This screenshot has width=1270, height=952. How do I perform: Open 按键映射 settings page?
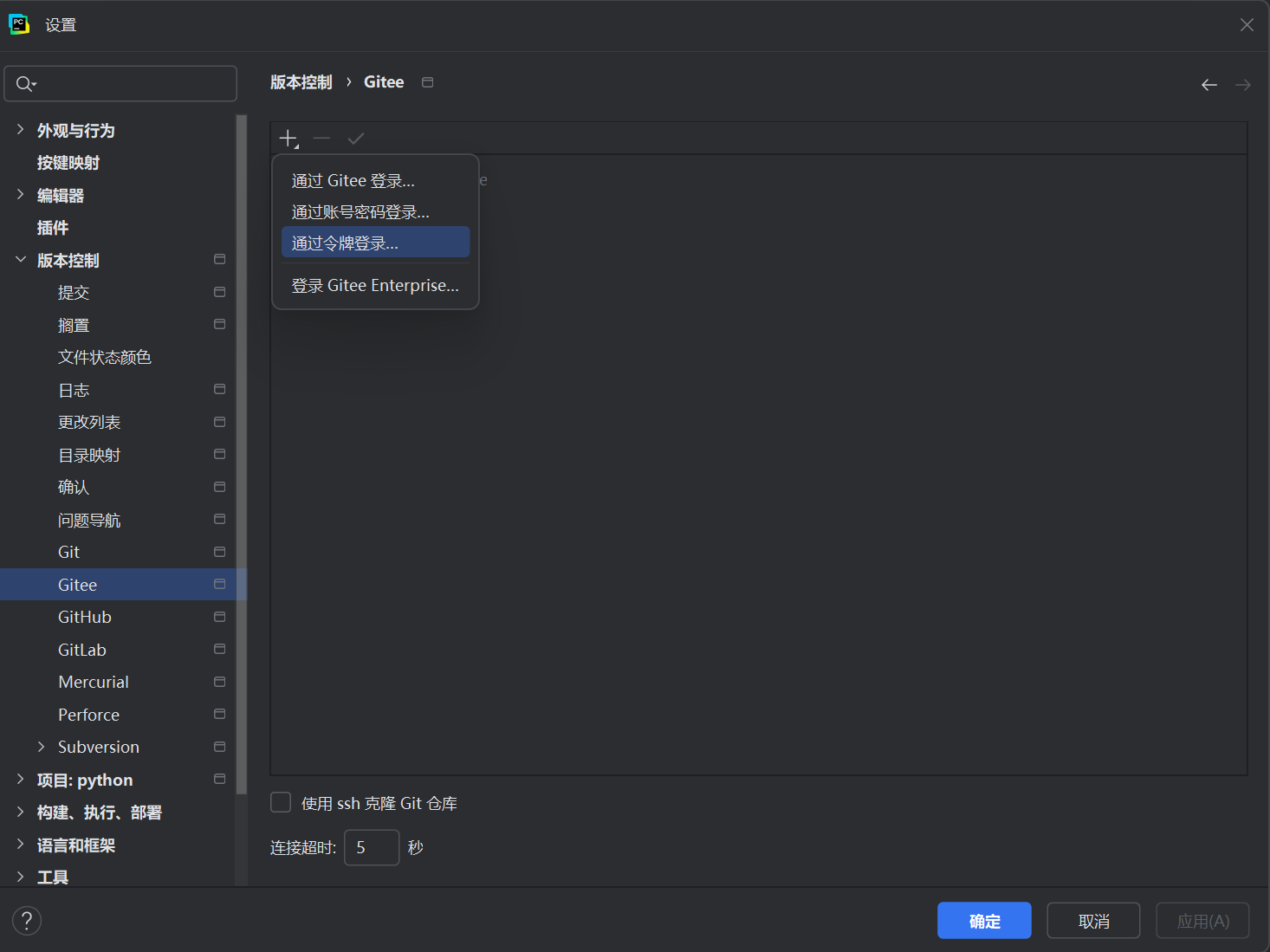[x=68, y=163]
